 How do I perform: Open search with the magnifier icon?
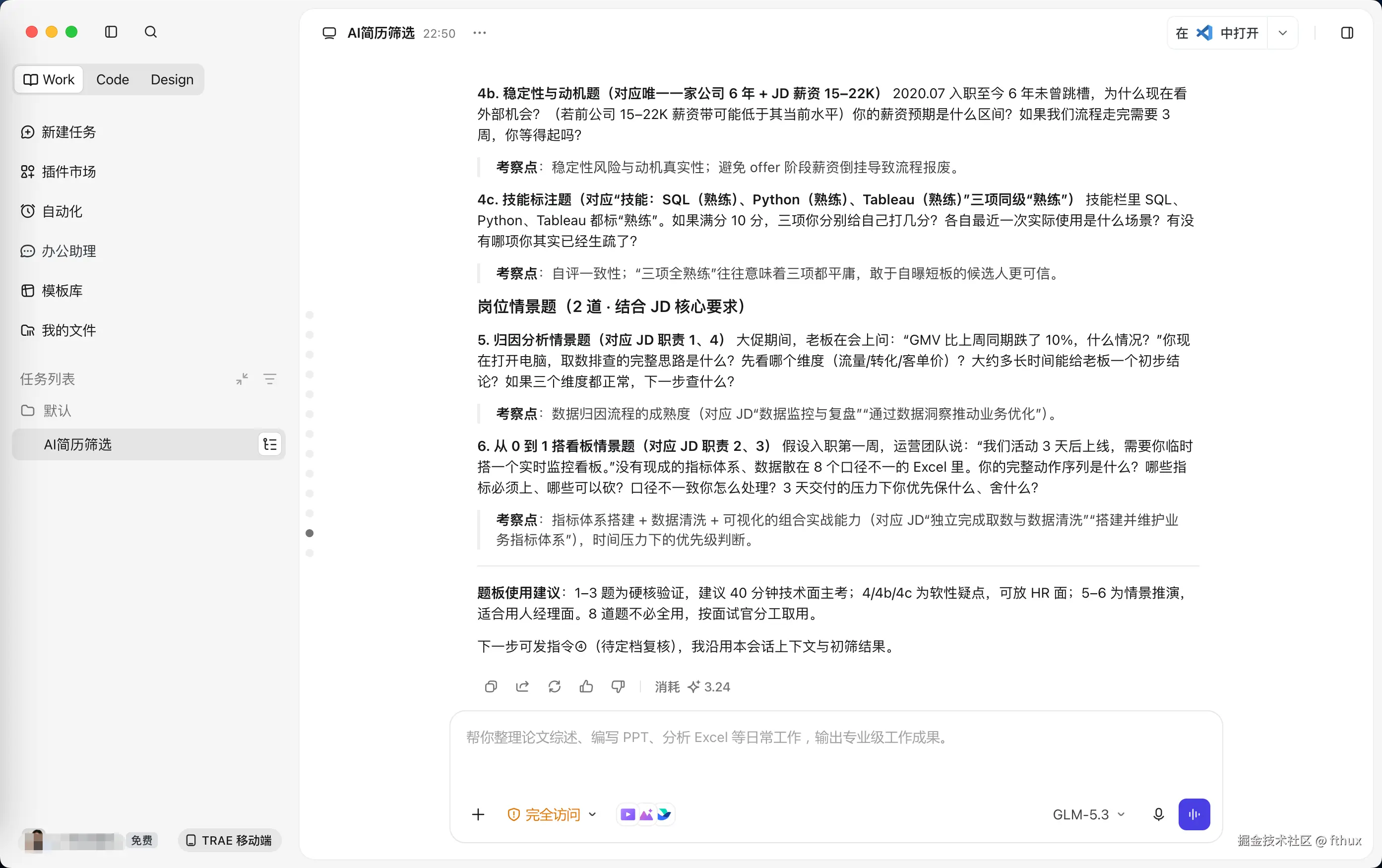point(150,32)
